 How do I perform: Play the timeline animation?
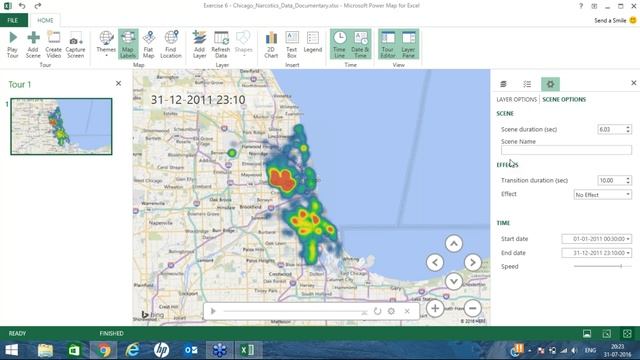(x=213, y=311)
